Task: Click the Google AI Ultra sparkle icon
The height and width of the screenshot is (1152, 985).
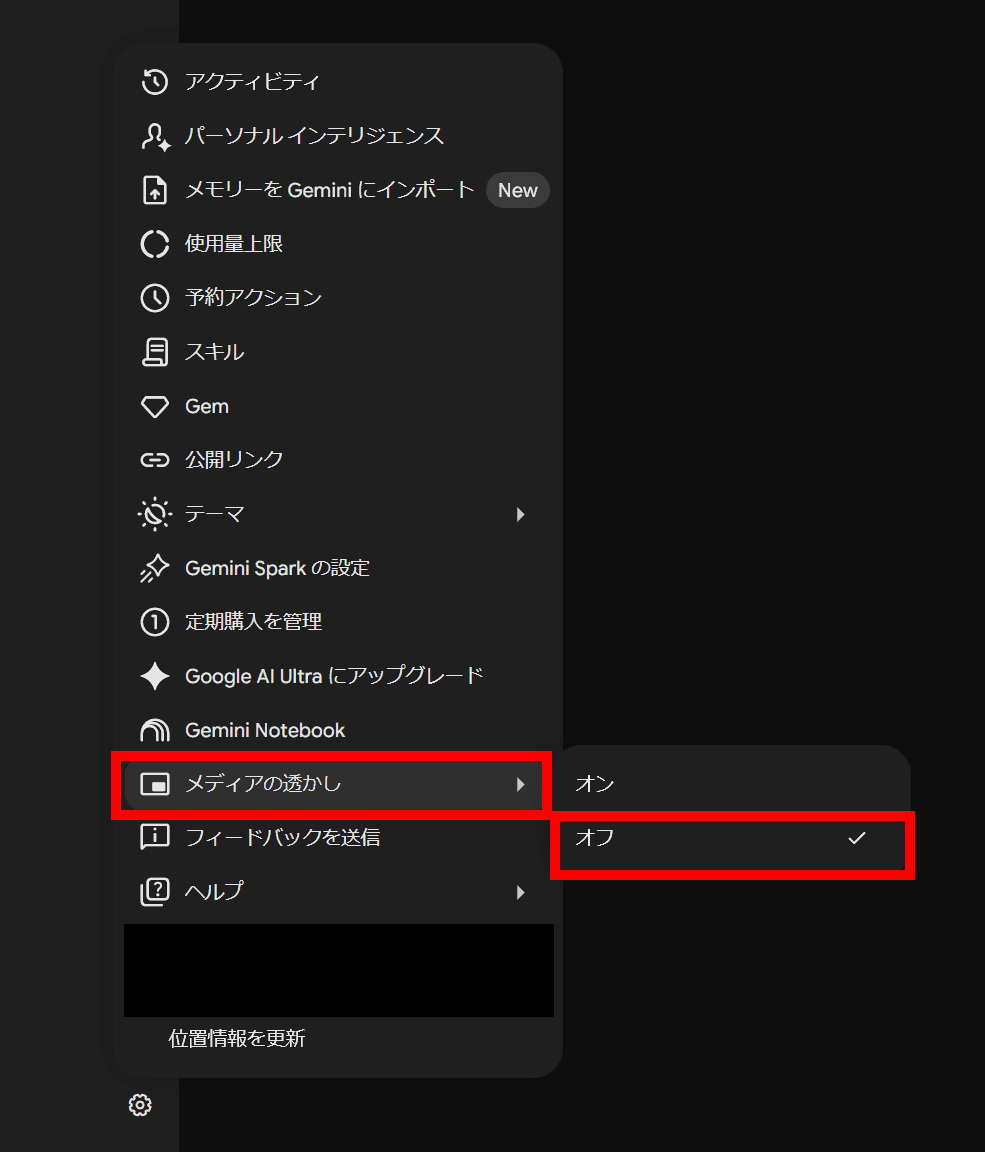Action: tap(154, 676)
